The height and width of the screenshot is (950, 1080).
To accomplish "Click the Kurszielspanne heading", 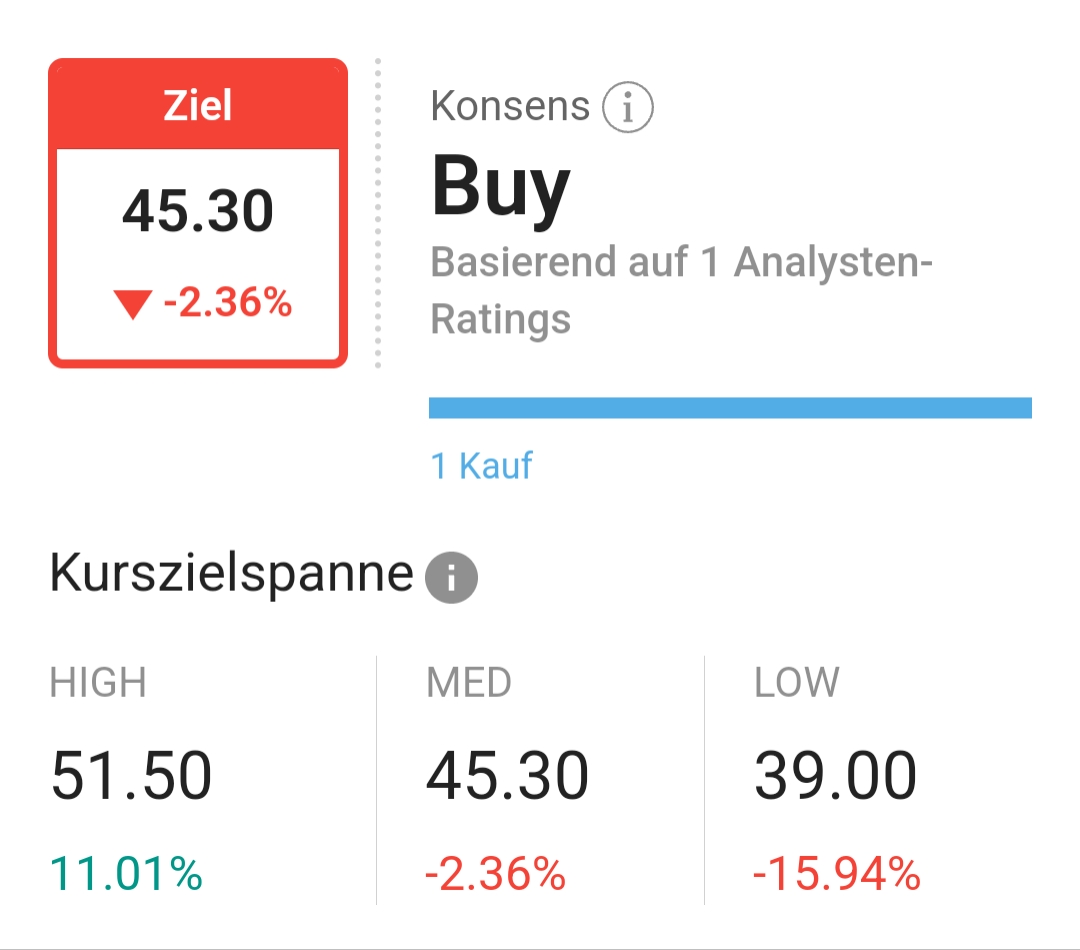I will point(231,573).
